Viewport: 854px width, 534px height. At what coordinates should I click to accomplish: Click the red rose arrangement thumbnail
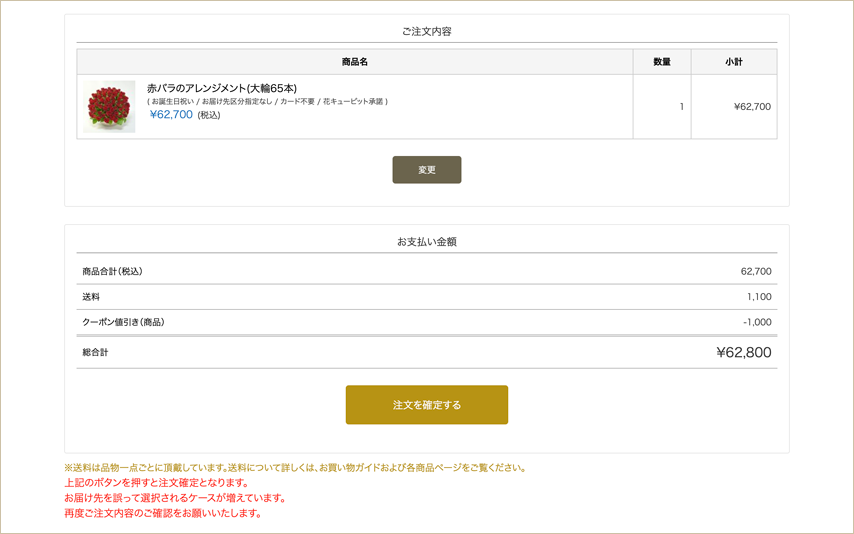(x=110, y=107)
